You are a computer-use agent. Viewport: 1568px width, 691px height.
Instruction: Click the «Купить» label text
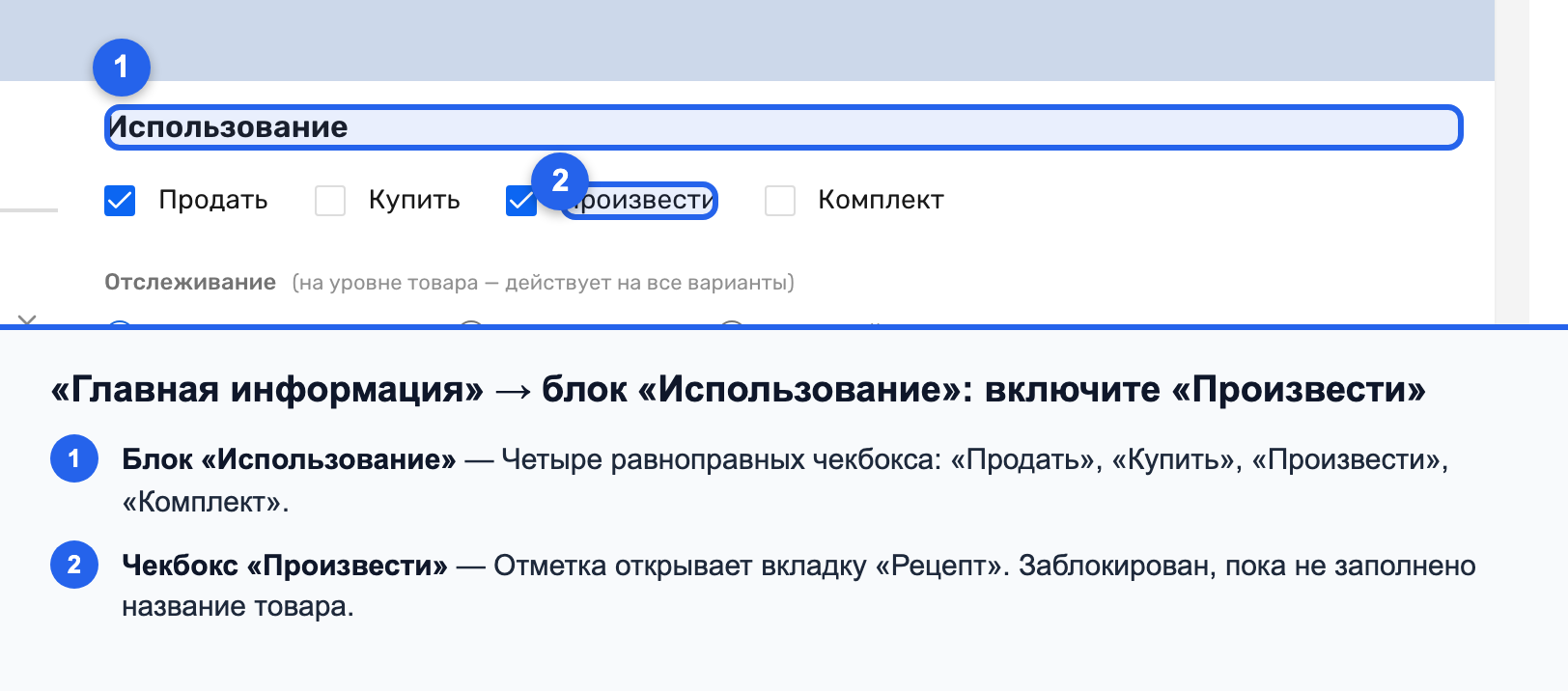(414, 200)
